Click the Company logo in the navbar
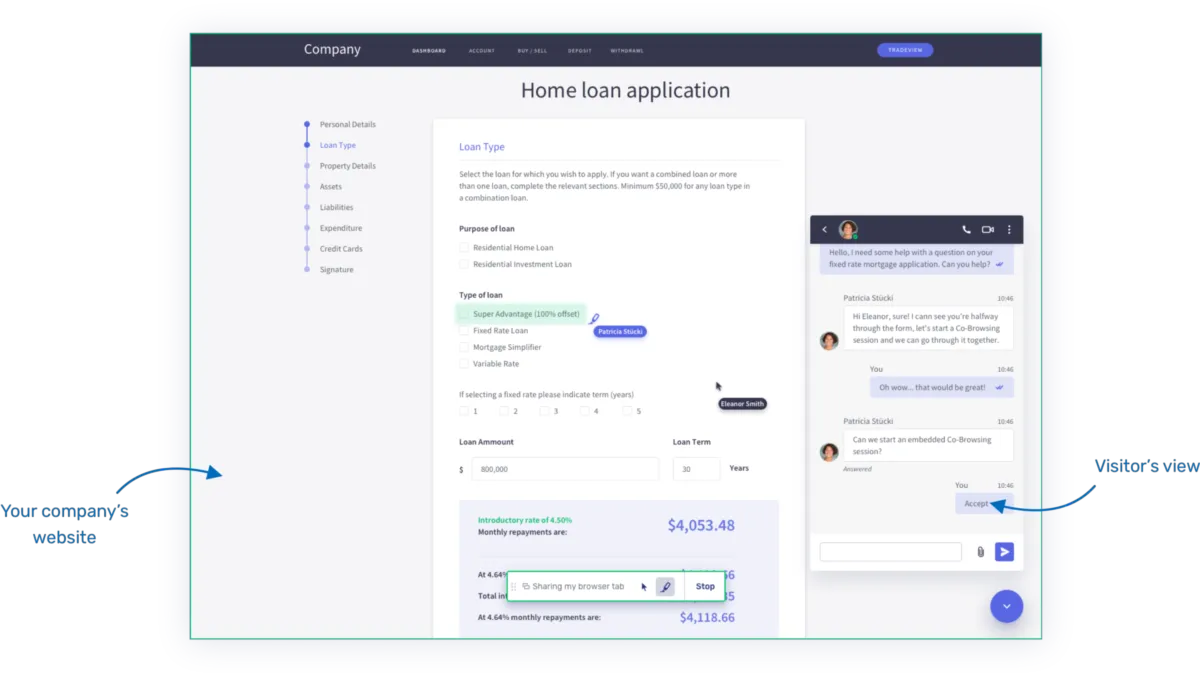1200x676 pixels. click(332, 49)
